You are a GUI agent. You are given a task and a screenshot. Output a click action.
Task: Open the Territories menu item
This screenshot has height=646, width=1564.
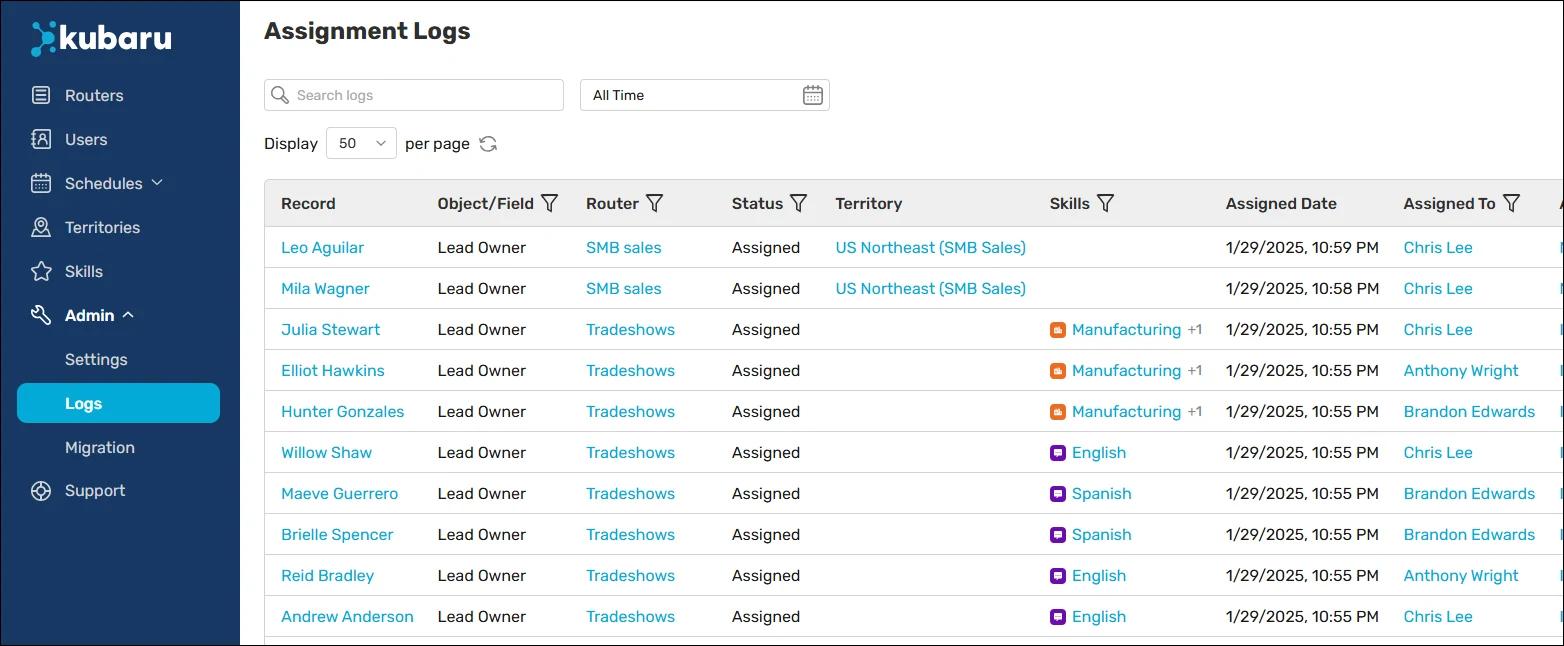tap(102, 228)
